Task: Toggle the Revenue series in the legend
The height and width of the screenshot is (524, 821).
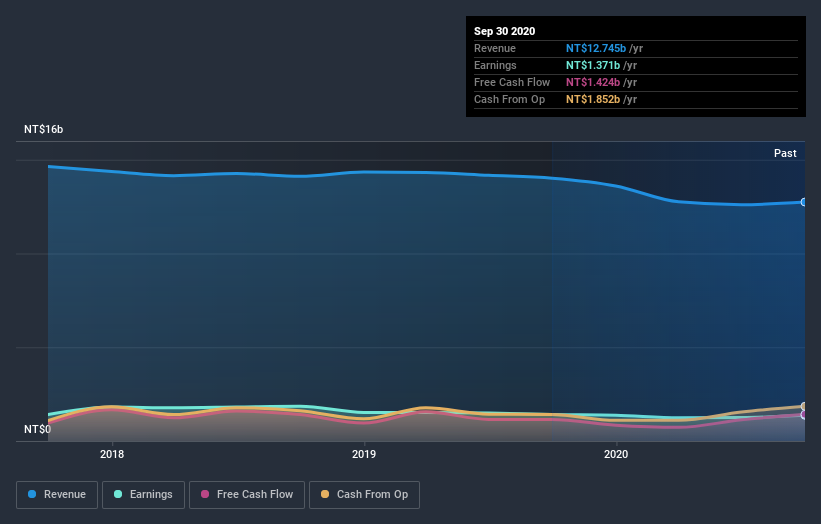Action: pyautogui.click(x=57, y=495)
